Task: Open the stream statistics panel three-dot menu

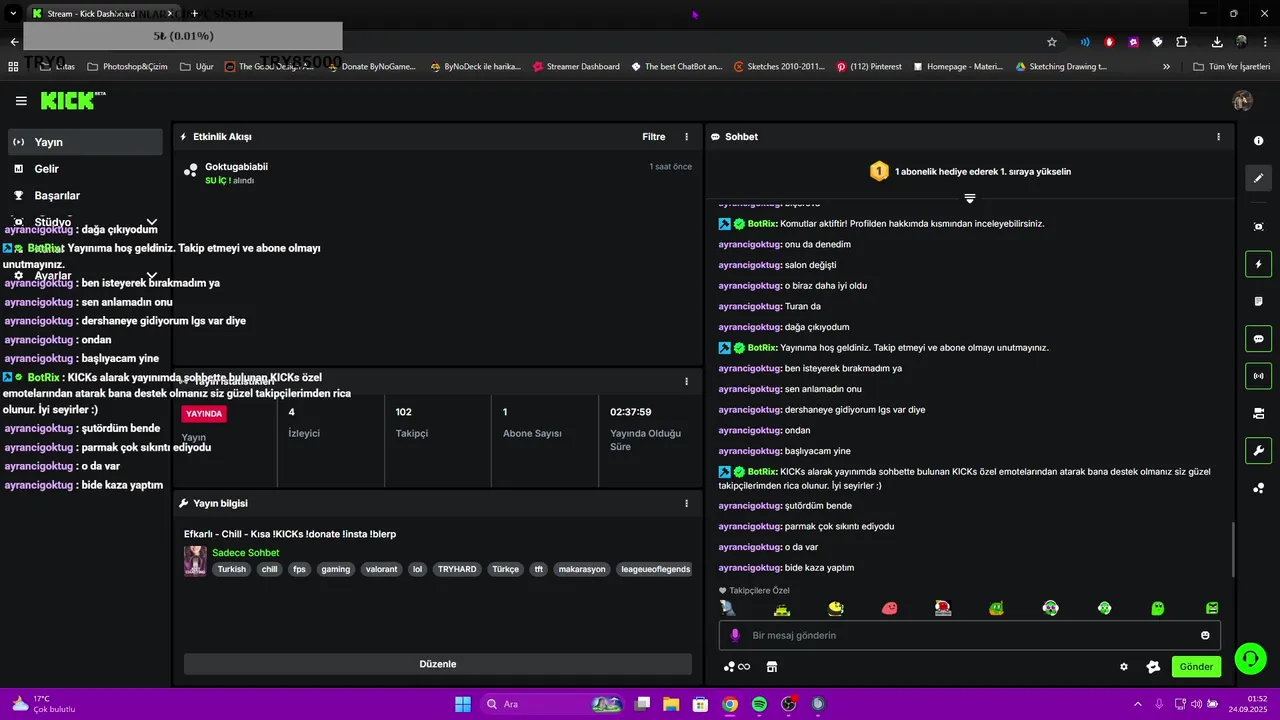Action: 686,381
